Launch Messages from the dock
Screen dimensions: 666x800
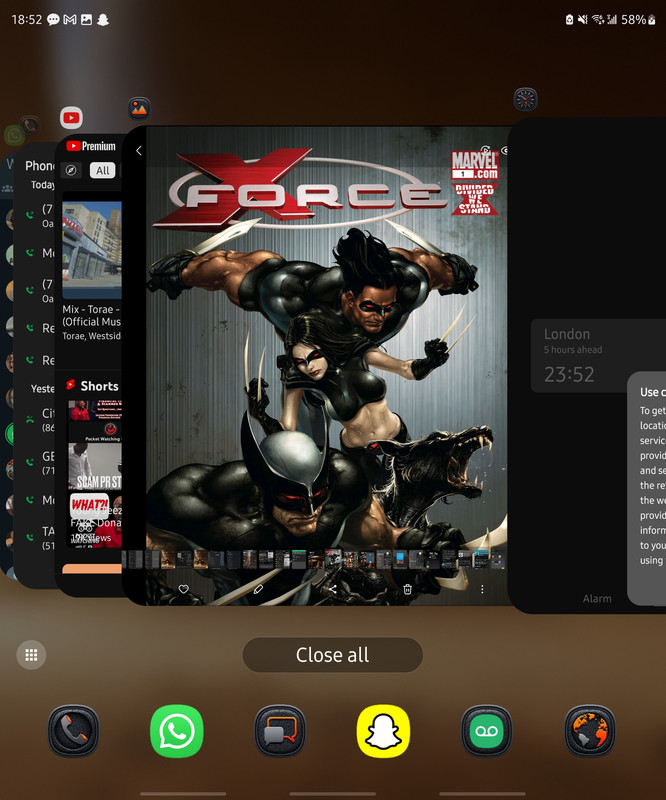coord(280,731)
